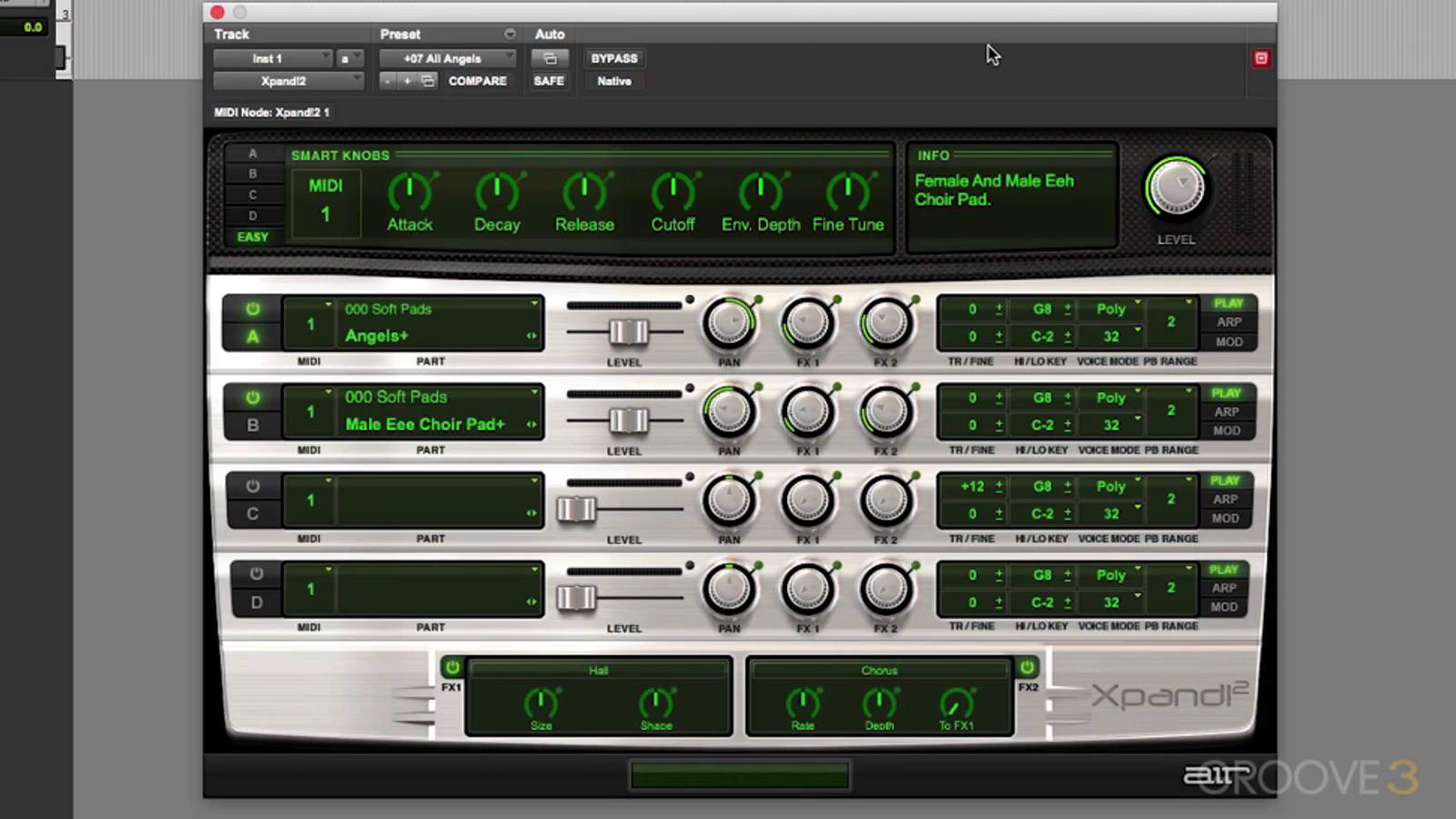Click the Chorus Rate knob
Viewport: 1456px width, 819px height.
click(x=802, y=703)
